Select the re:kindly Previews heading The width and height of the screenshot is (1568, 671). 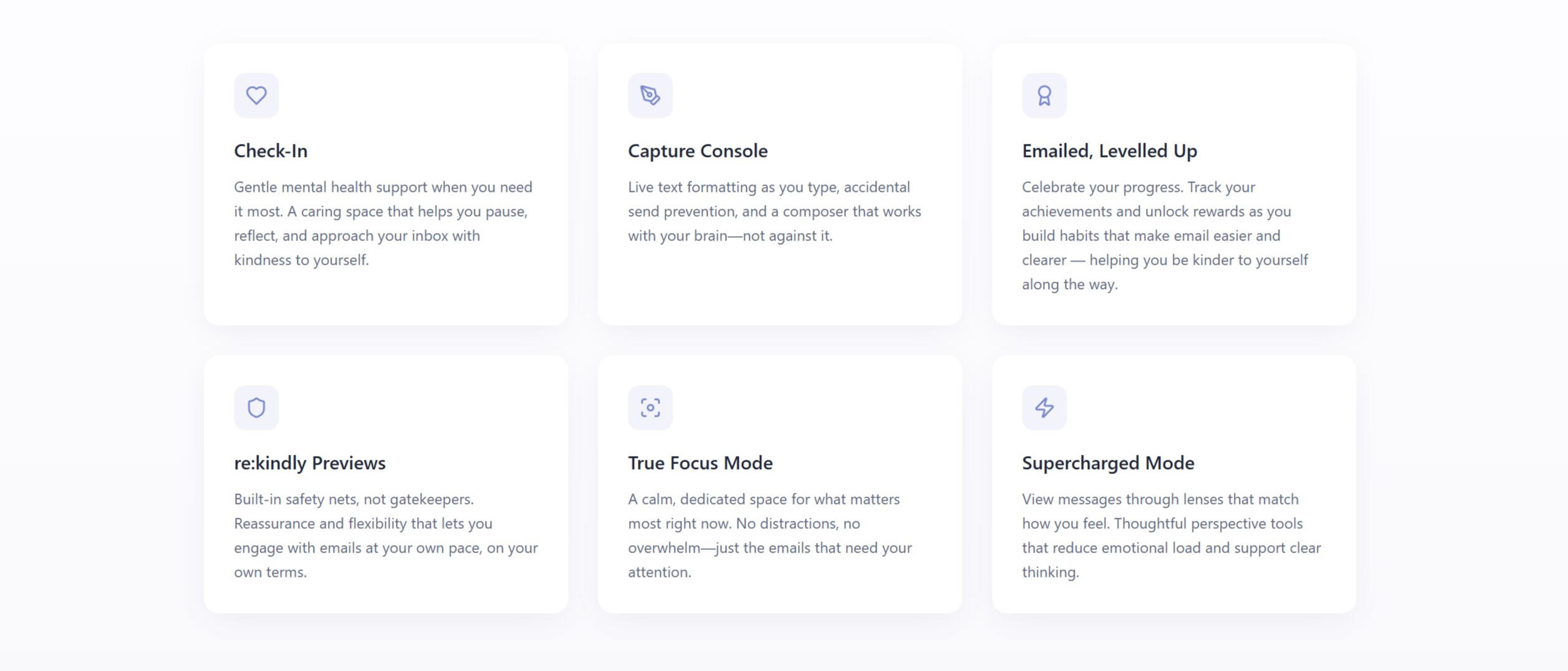pos(310,463)
